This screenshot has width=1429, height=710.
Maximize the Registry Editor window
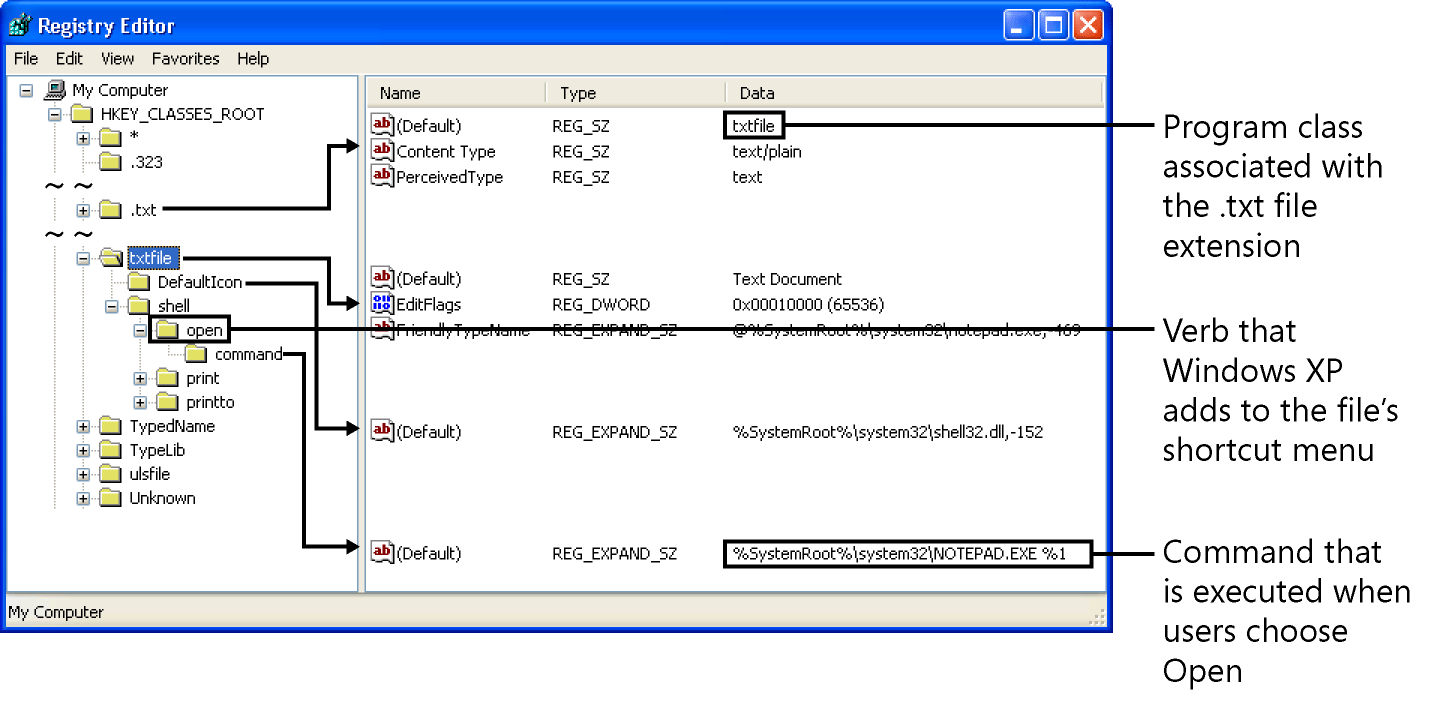pos(1054,25)
